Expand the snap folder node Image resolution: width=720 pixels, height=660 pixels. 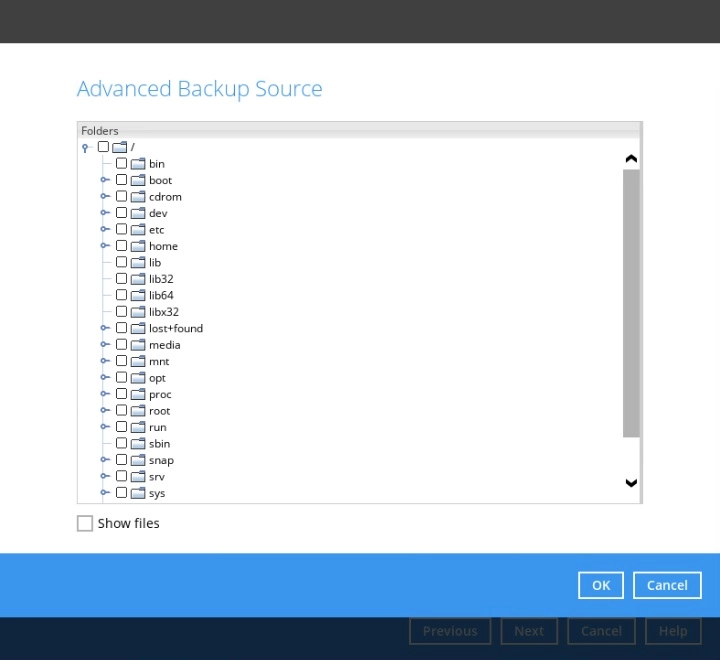click(x=105, y=460)
